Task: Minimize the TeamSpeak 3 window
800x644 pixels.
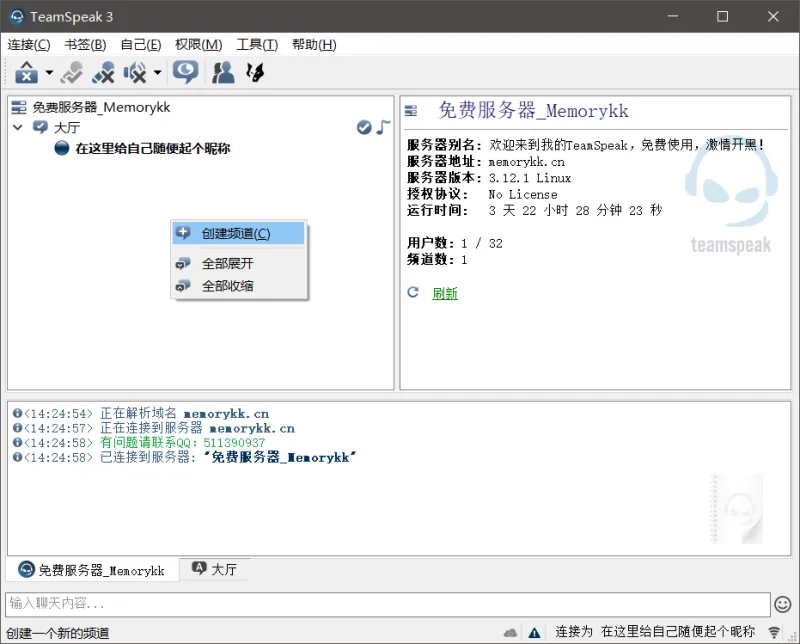Action: [x=673, y=16]
